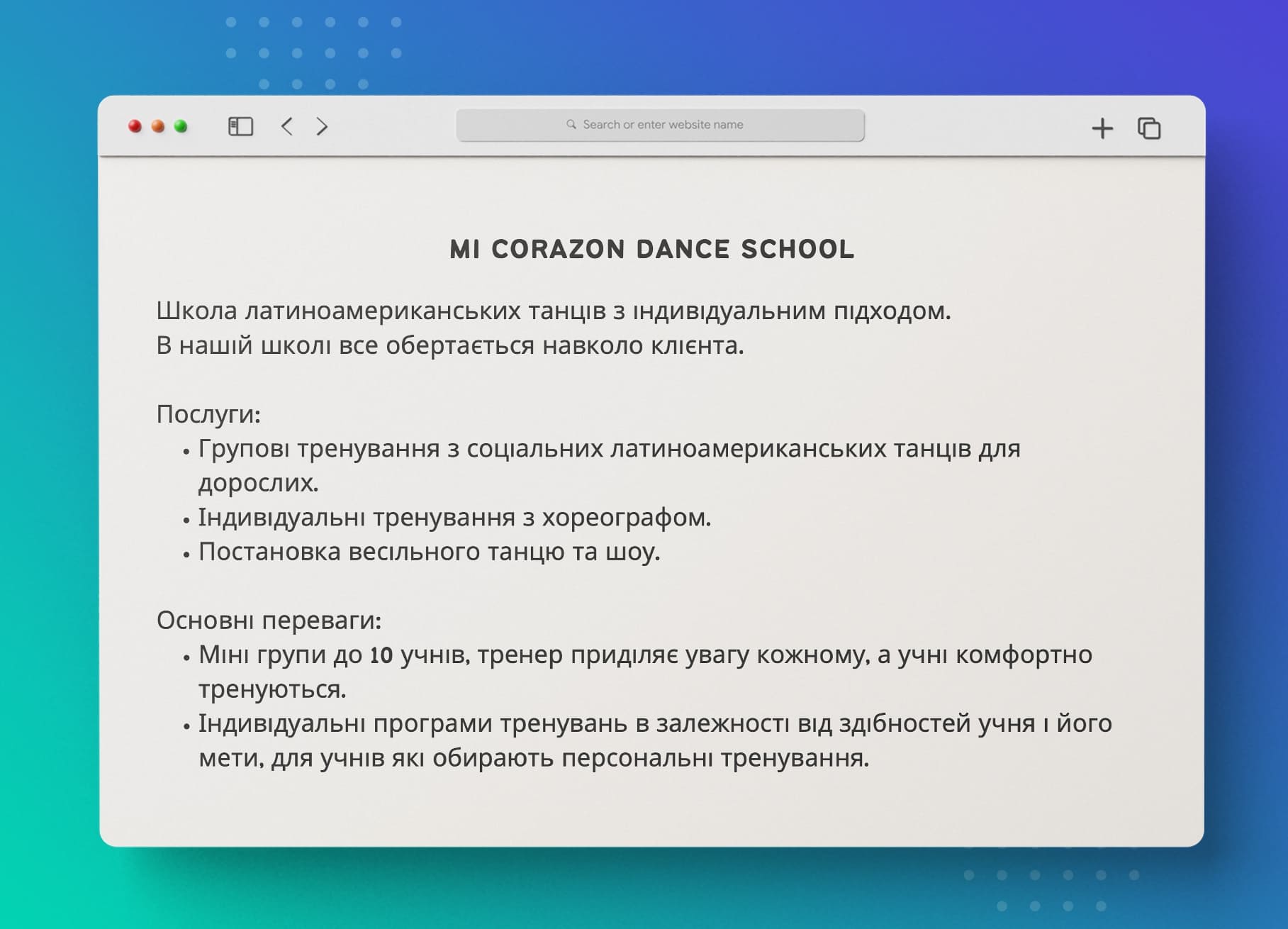Select 'Індивідуальні тренування з хореографом' bullet
Image resolution: width=1288 pixels, height=929 pixels.
[x=454, y=518]
